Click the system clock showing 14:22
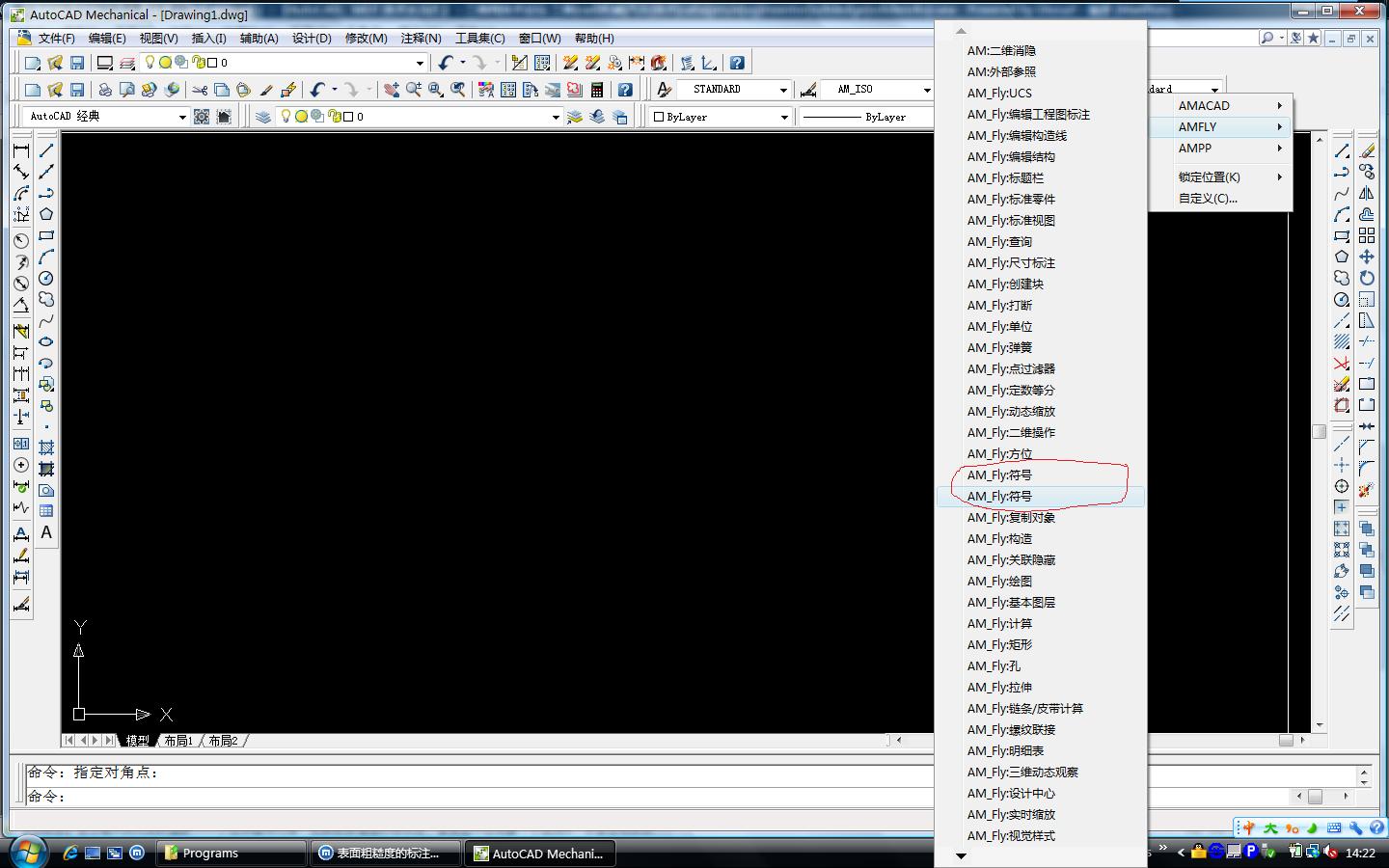The height and width of the screenshot is (868, 1389). click(x=1360, y=853)
